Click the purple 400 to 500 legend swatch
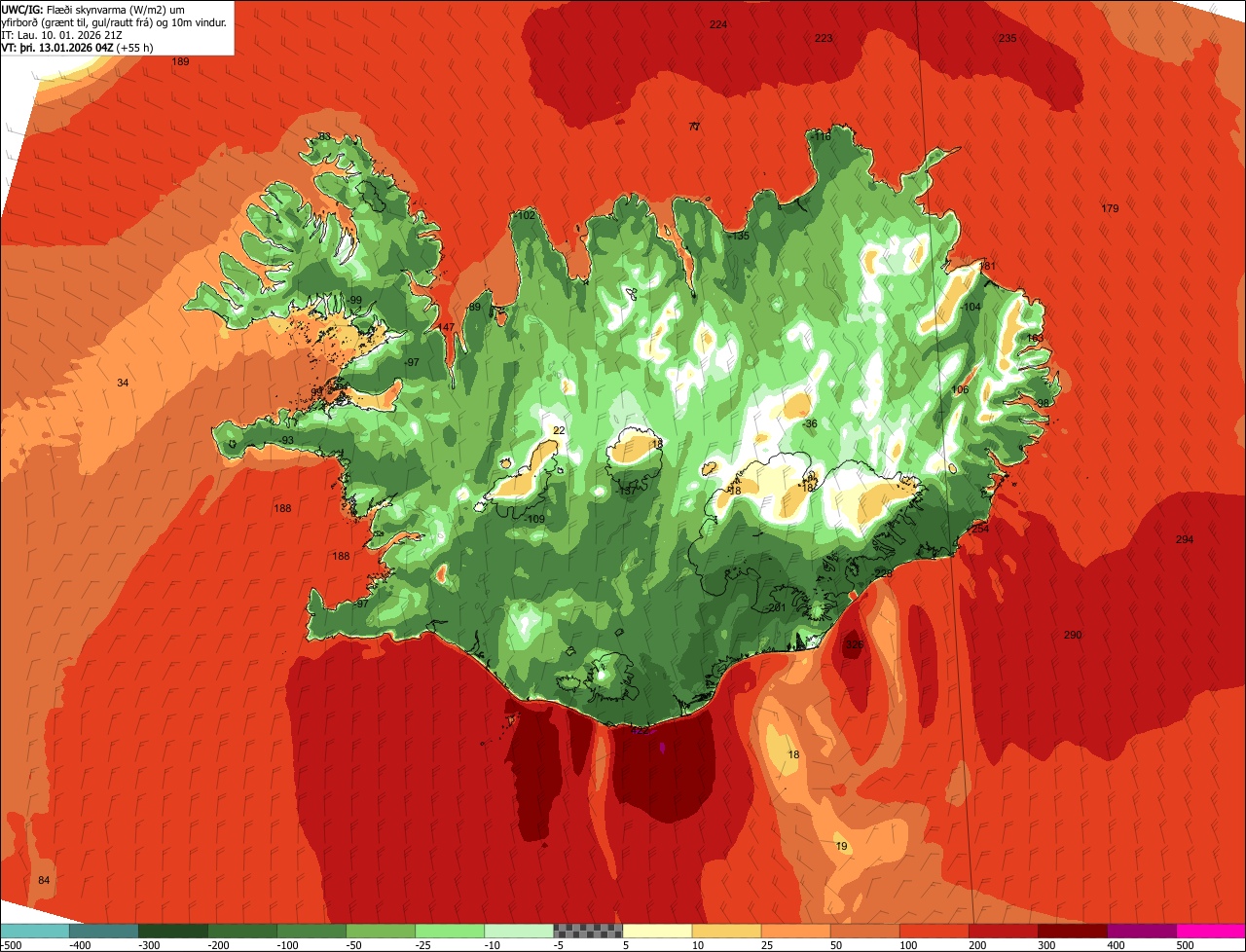Screen dimensions: 1246x952 pos(1141,931)
